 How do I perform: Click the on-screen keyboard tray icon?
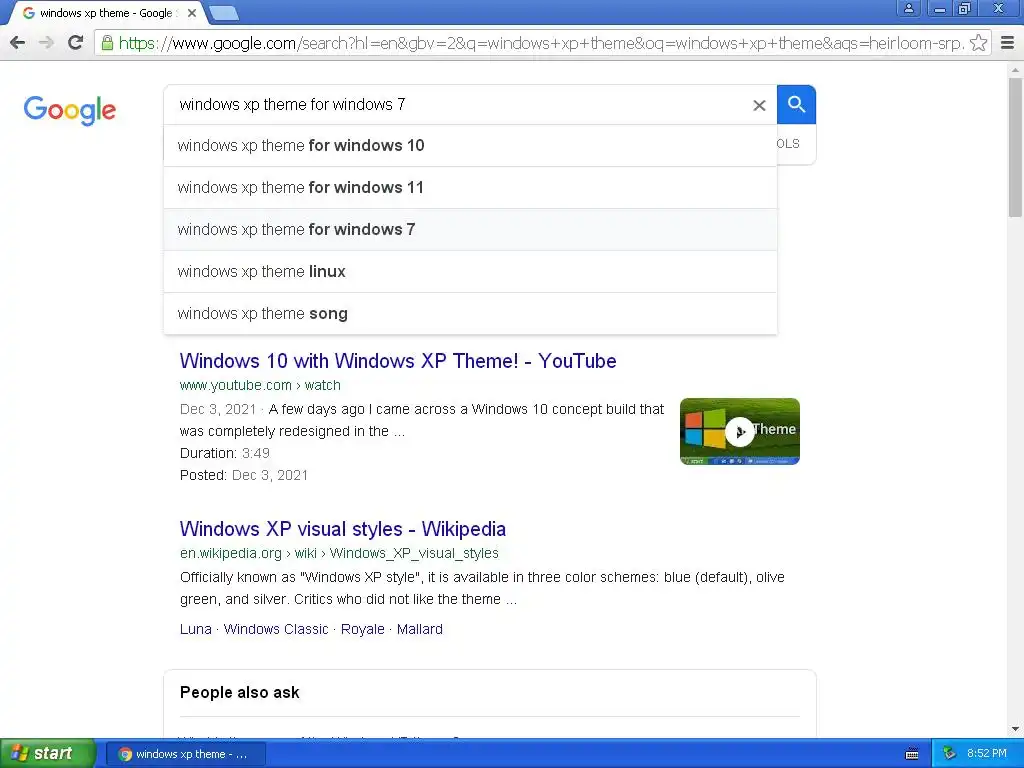click(x=912, y=754)
